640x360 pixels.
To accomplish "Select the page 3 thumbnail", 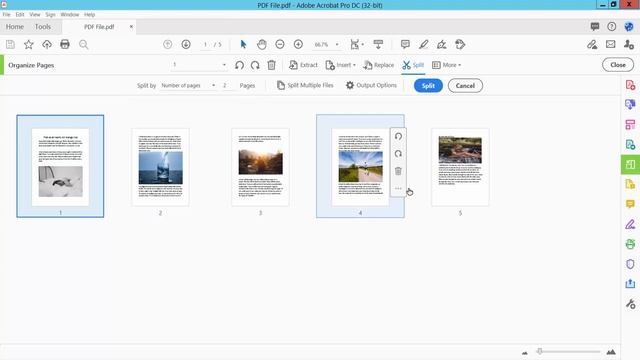I will (x=260, y=167).
